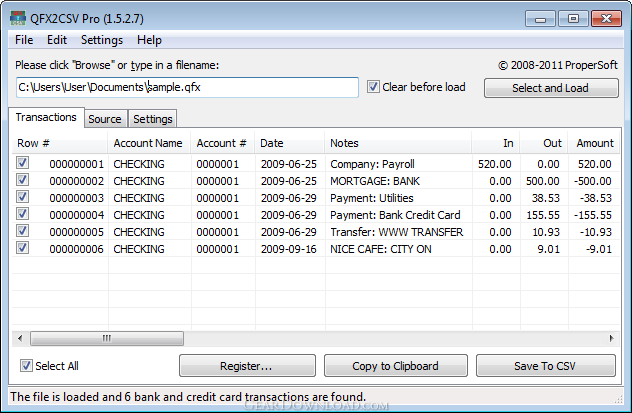This screenshot has width=632, height=413.
Task: Click the Account Name column header
Action: pyautogui.click(x=150, y=143)
